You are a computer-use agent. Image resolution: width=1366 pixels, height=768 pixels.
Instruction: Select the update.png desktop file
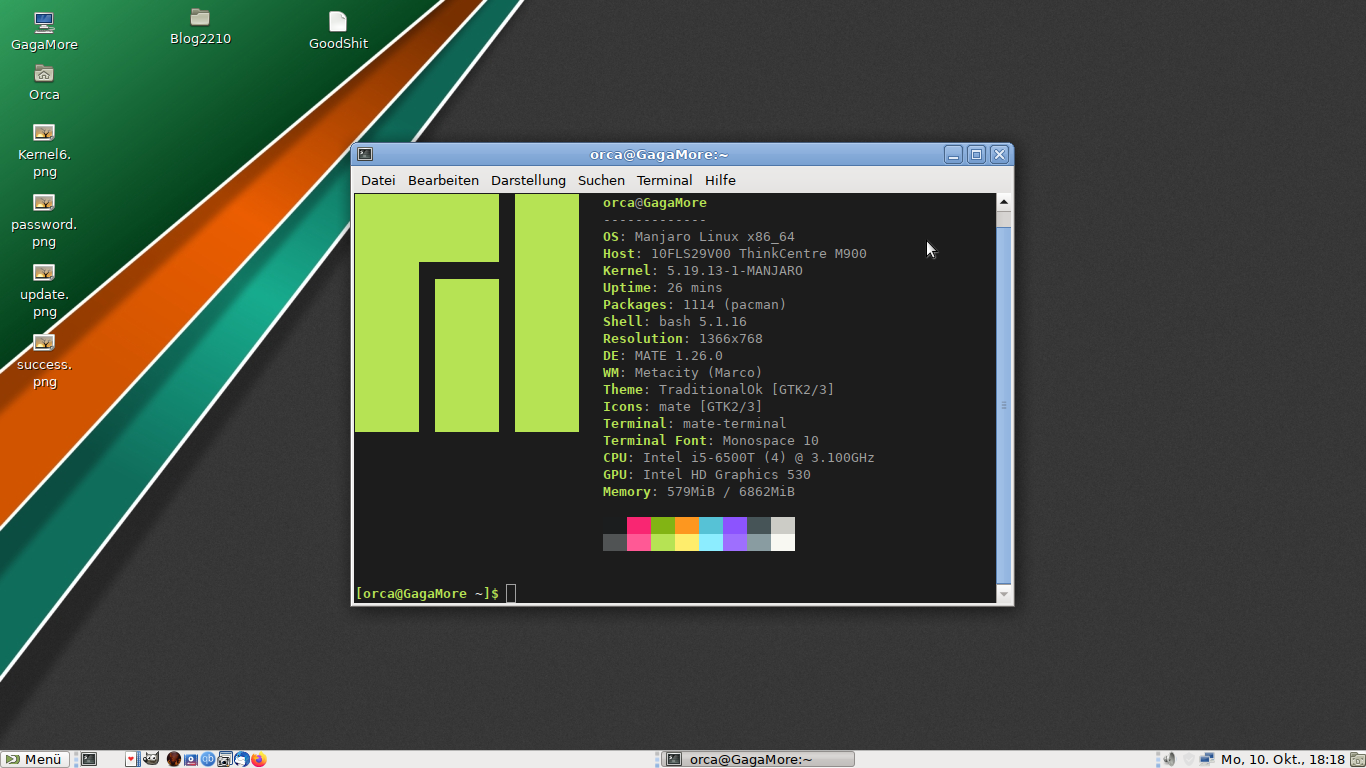[x=44, y=291]
